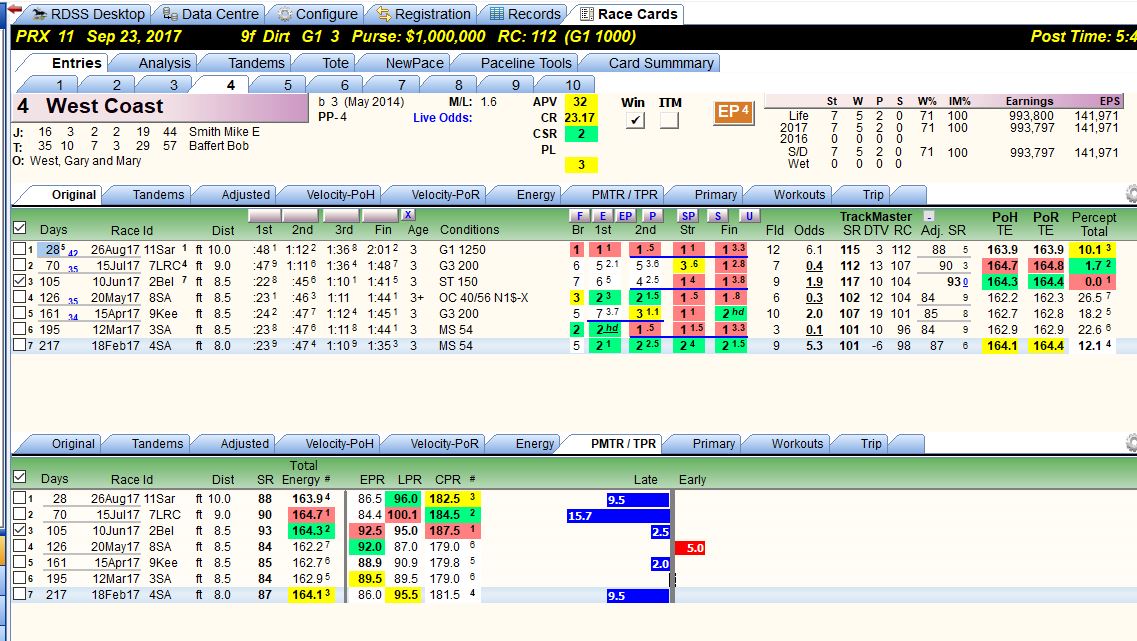Image resolution: width=1137 pixels, height=641 pixels.
Task: Click the Conditions column header
Action: (x=469, y=230)
